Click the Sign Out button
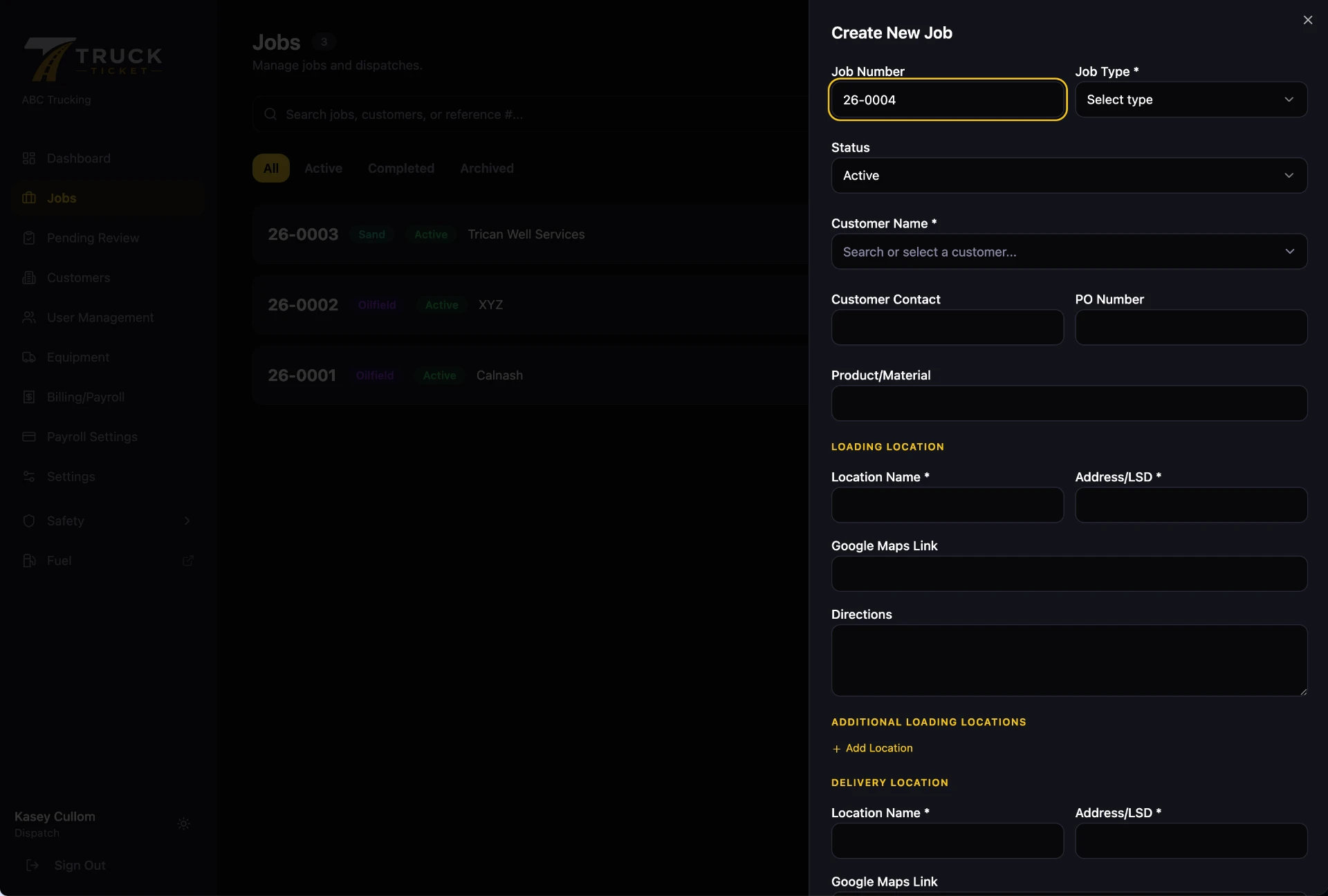The image size is (1328, 896). 66,866
